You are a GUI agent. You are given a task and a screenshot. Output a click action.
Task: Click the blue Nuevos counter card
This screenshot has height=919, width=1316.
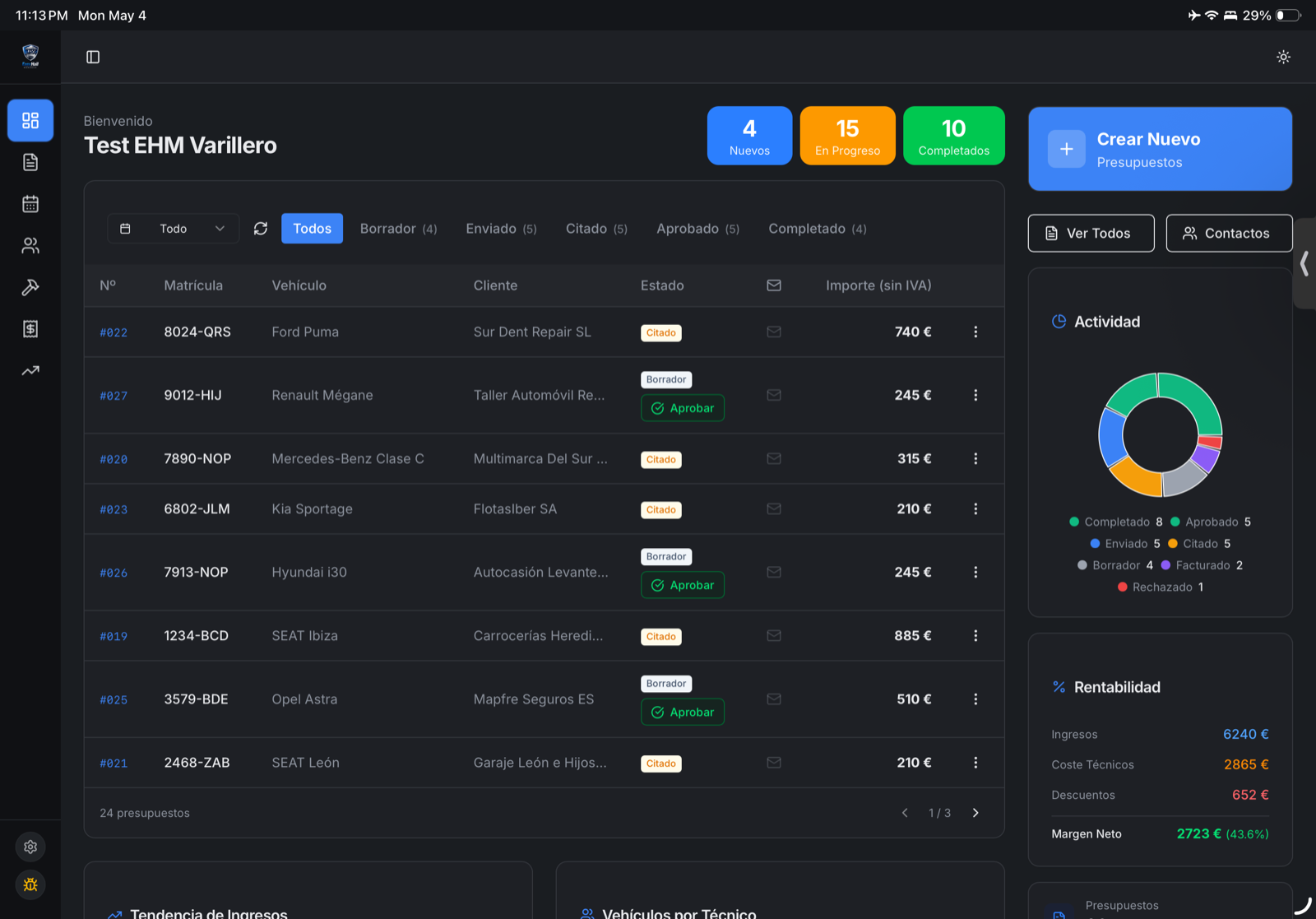[x=749, y=136]
